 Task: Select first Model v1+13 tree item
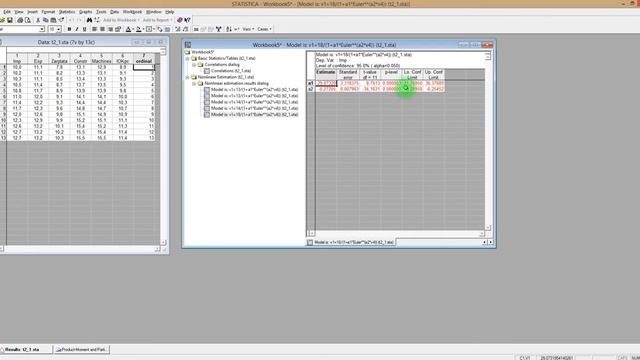tap(254, 89)
